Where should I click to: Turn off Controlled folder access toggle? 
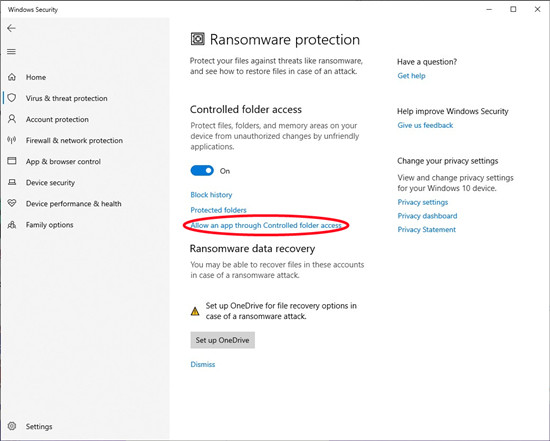[x=202, y=171]
